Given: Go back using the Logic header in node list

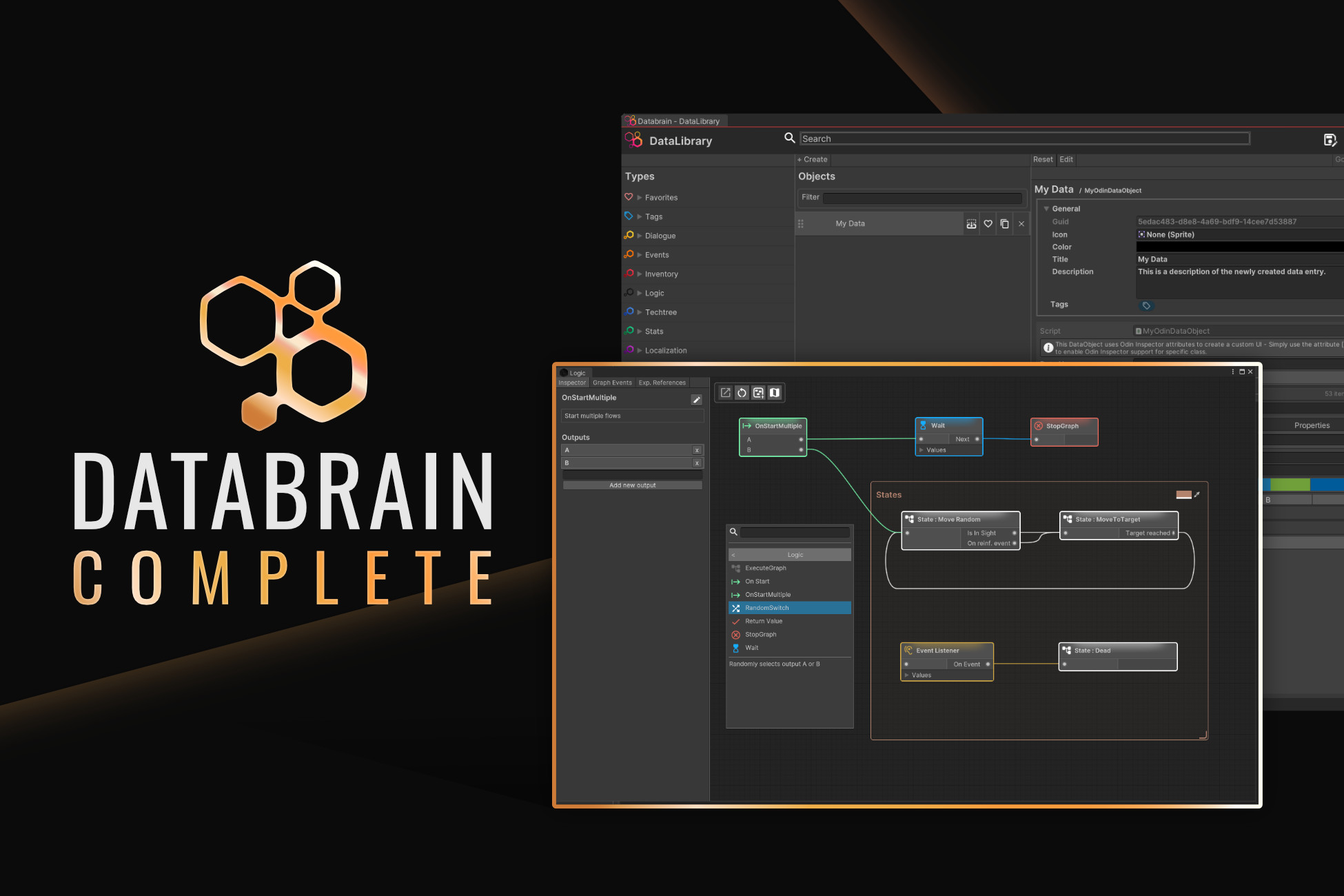Looking at the screenshot, I should 790,555.
